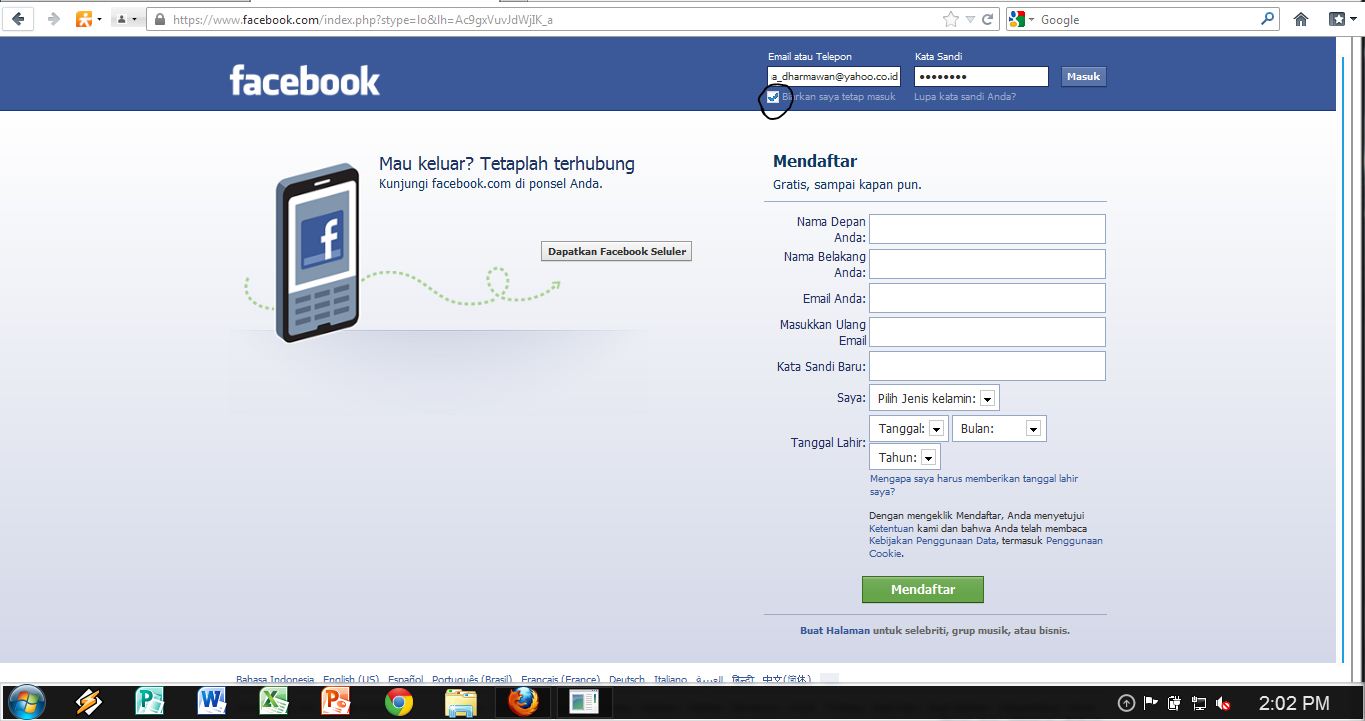This screenshot has width=1365, height=721.
Task: Open Windows Explorer from the taskbar
Action: pyautogui.click(x=461, y=702)
